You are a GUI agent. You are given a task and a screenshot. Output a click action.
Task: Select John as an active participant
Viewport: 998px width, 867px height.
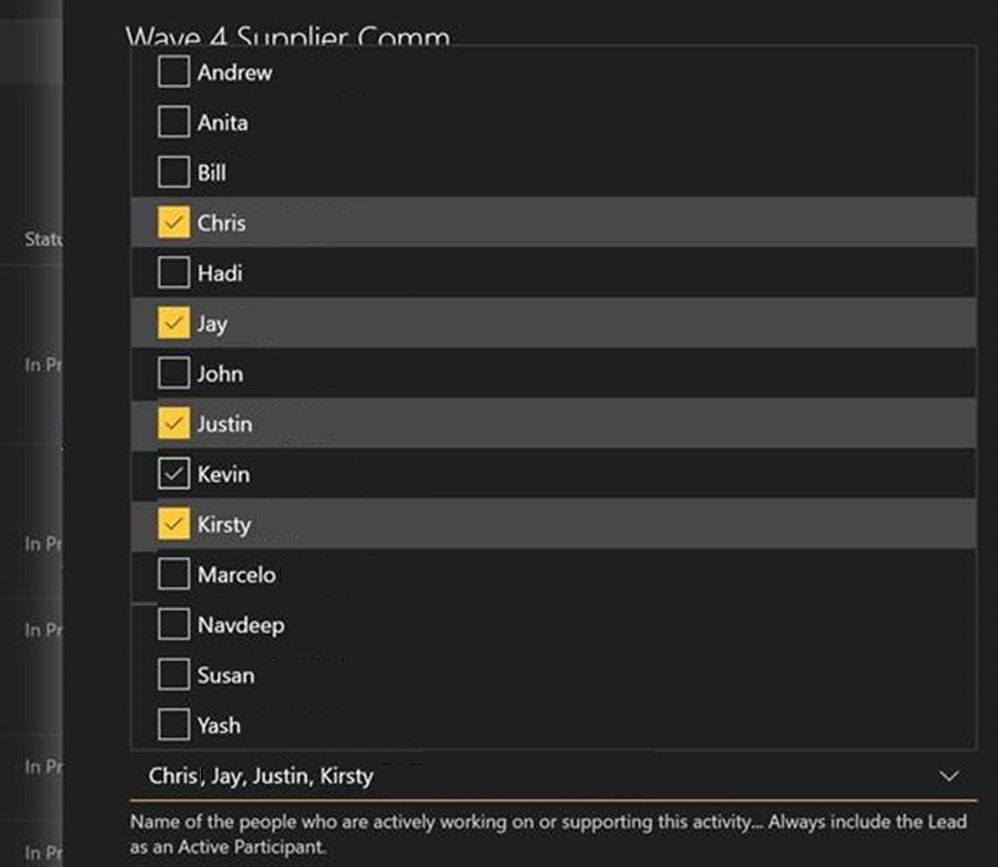click(172, 373)
